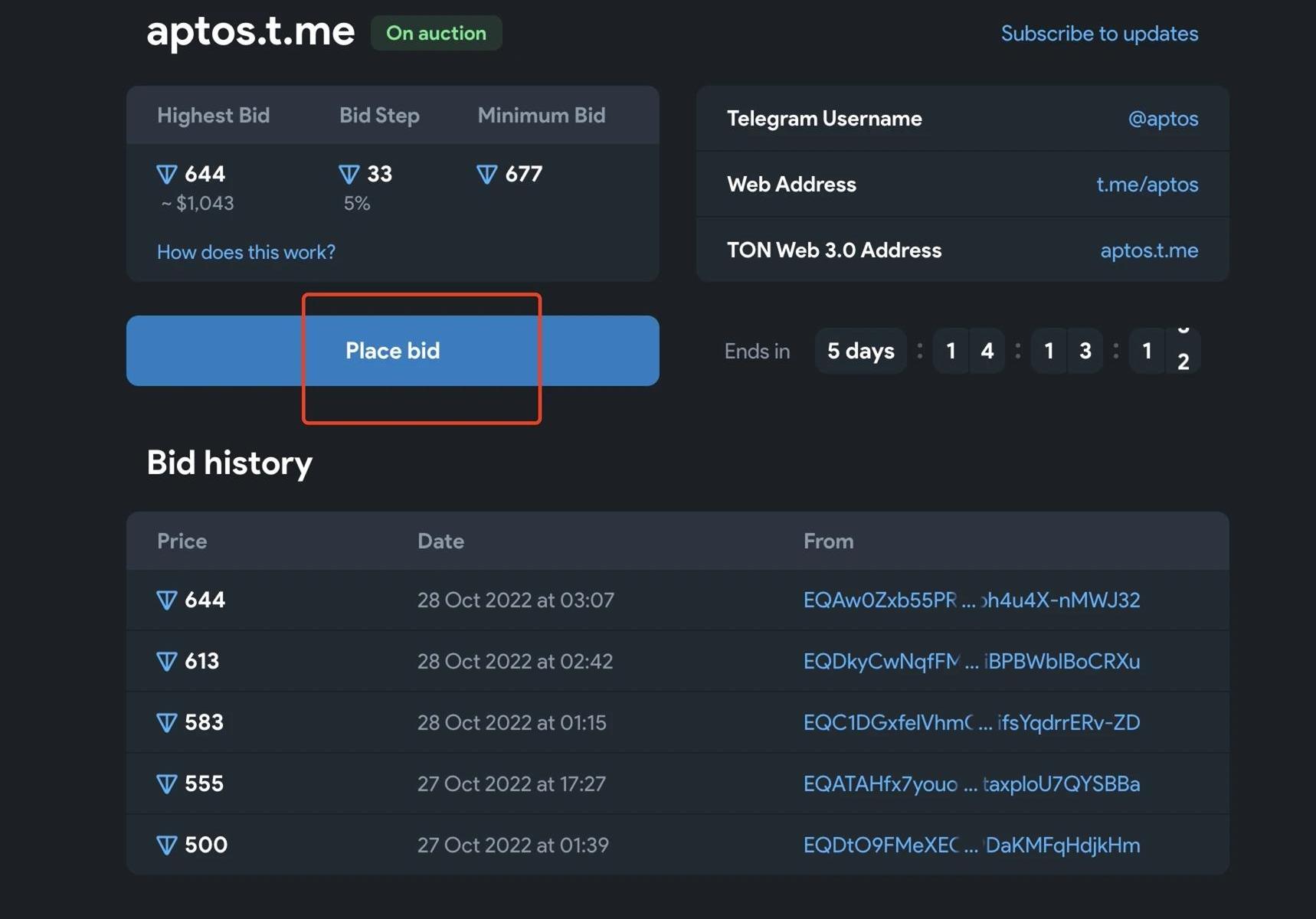Open How does this work? link
1316x919 pixels.
(246, 252)
